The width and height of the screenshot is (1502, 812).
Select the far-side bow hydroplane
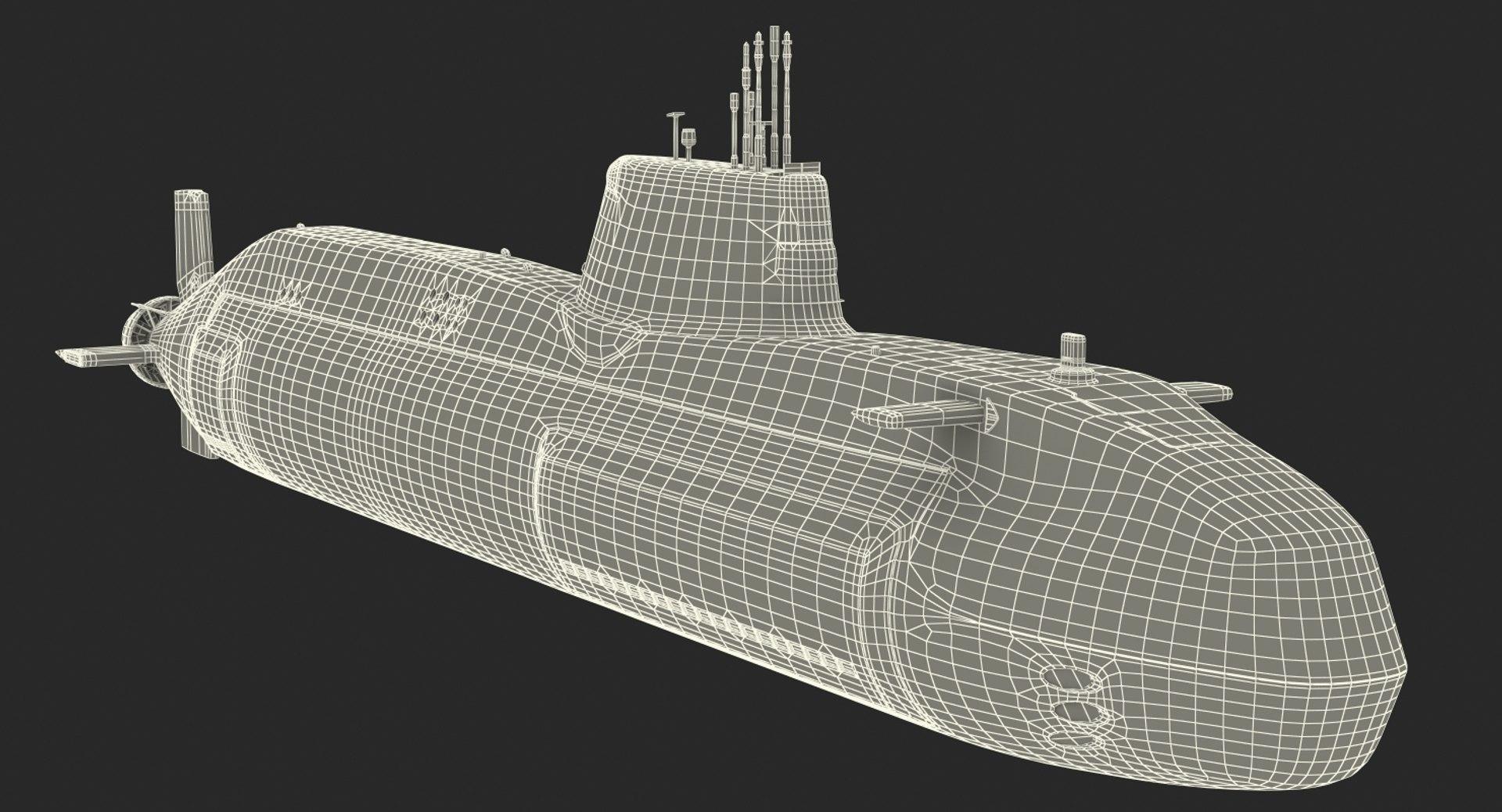click(x=1201, y=390)
